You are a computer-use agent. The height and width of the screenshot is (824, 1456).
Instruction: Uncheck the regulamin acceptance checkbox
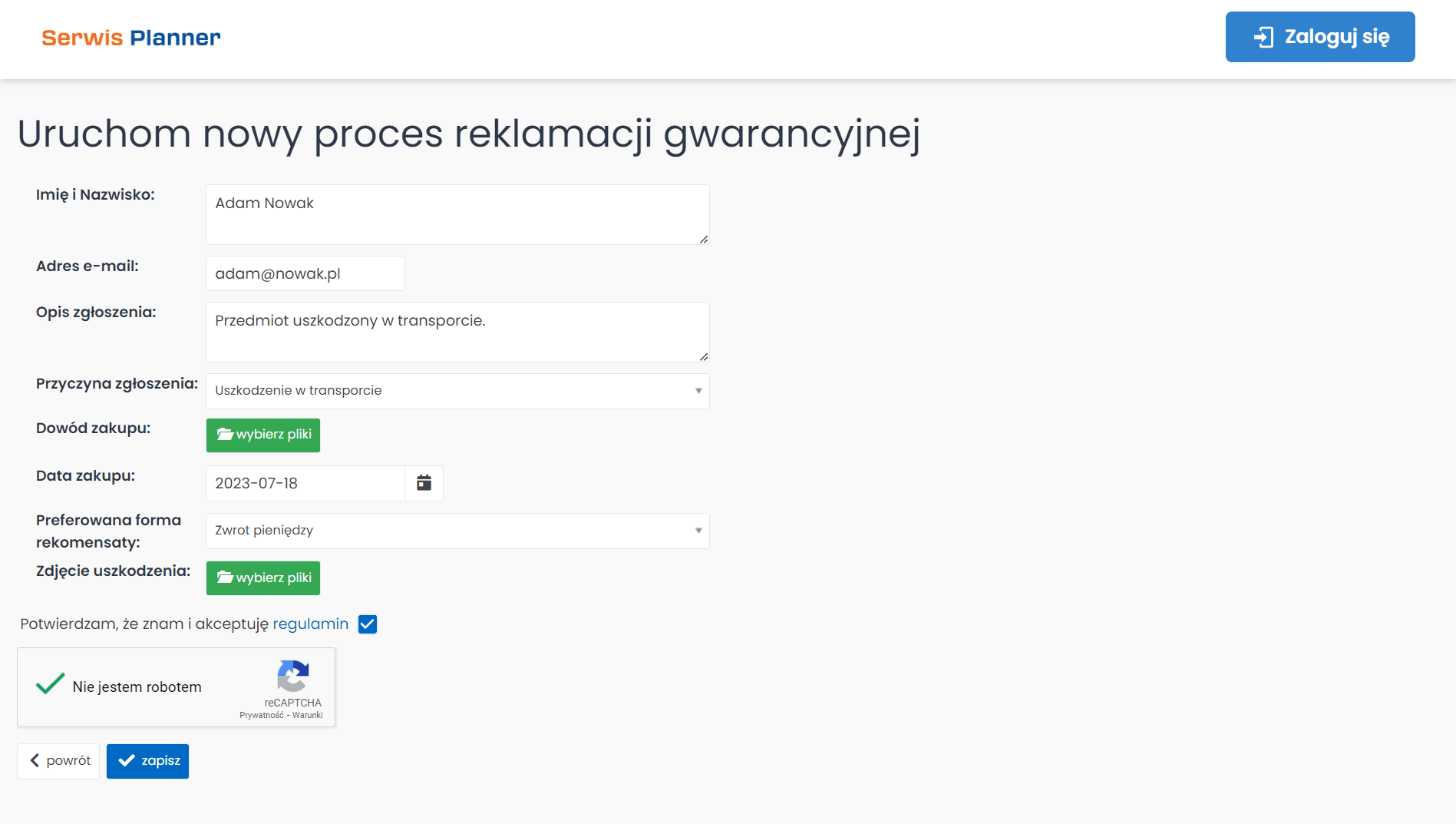tap(368, 624)
